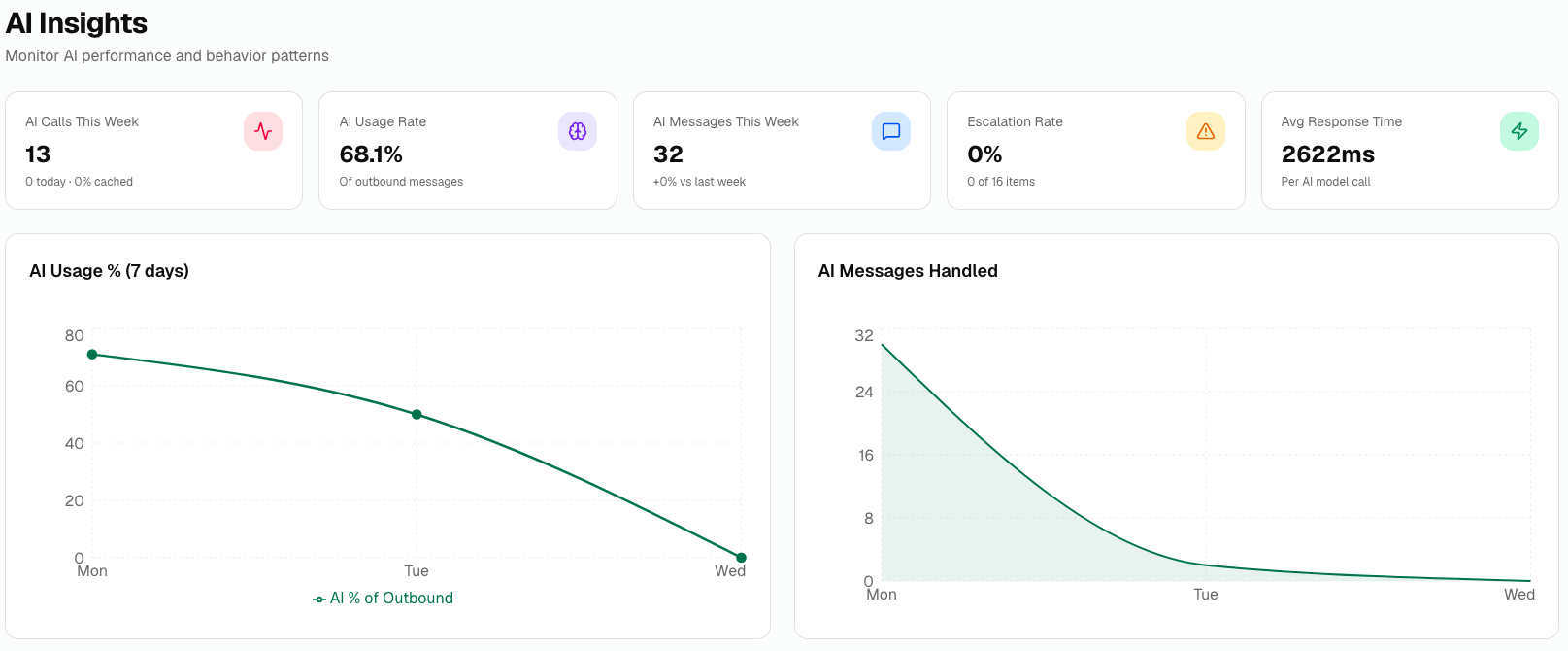Click the 'Mon' x-axis label on AI Usage chart
1568x651 pixels.
pyautogui.click(x=92, y=571)
